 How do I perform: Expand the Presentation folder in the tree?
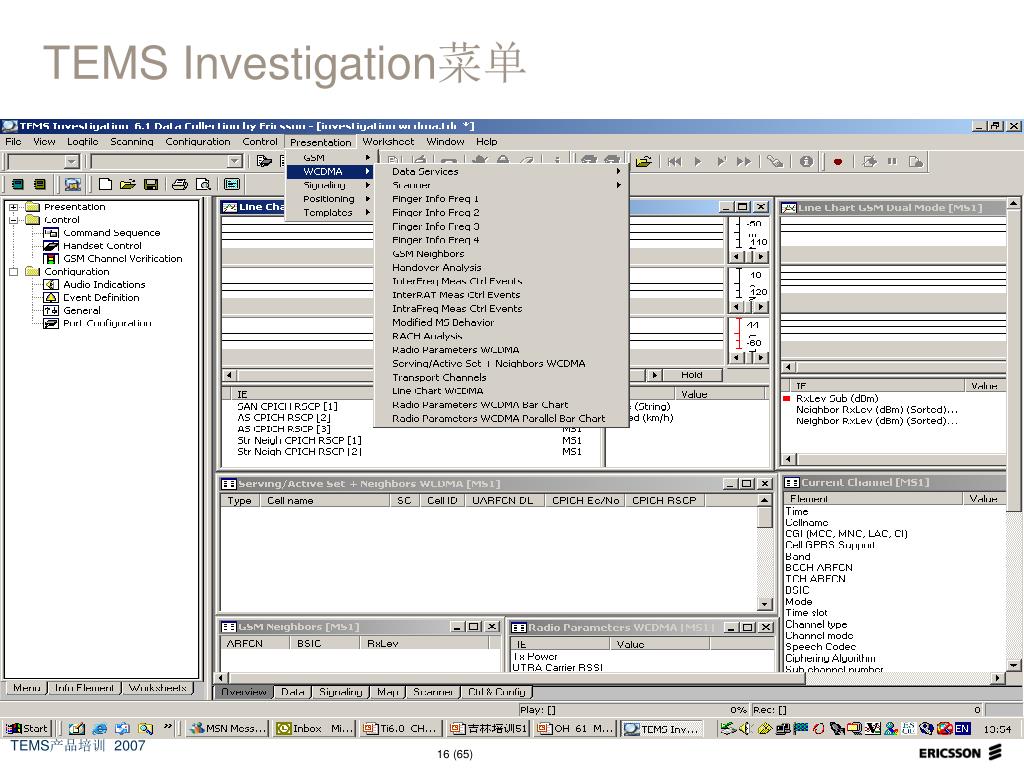pos(13,207)
